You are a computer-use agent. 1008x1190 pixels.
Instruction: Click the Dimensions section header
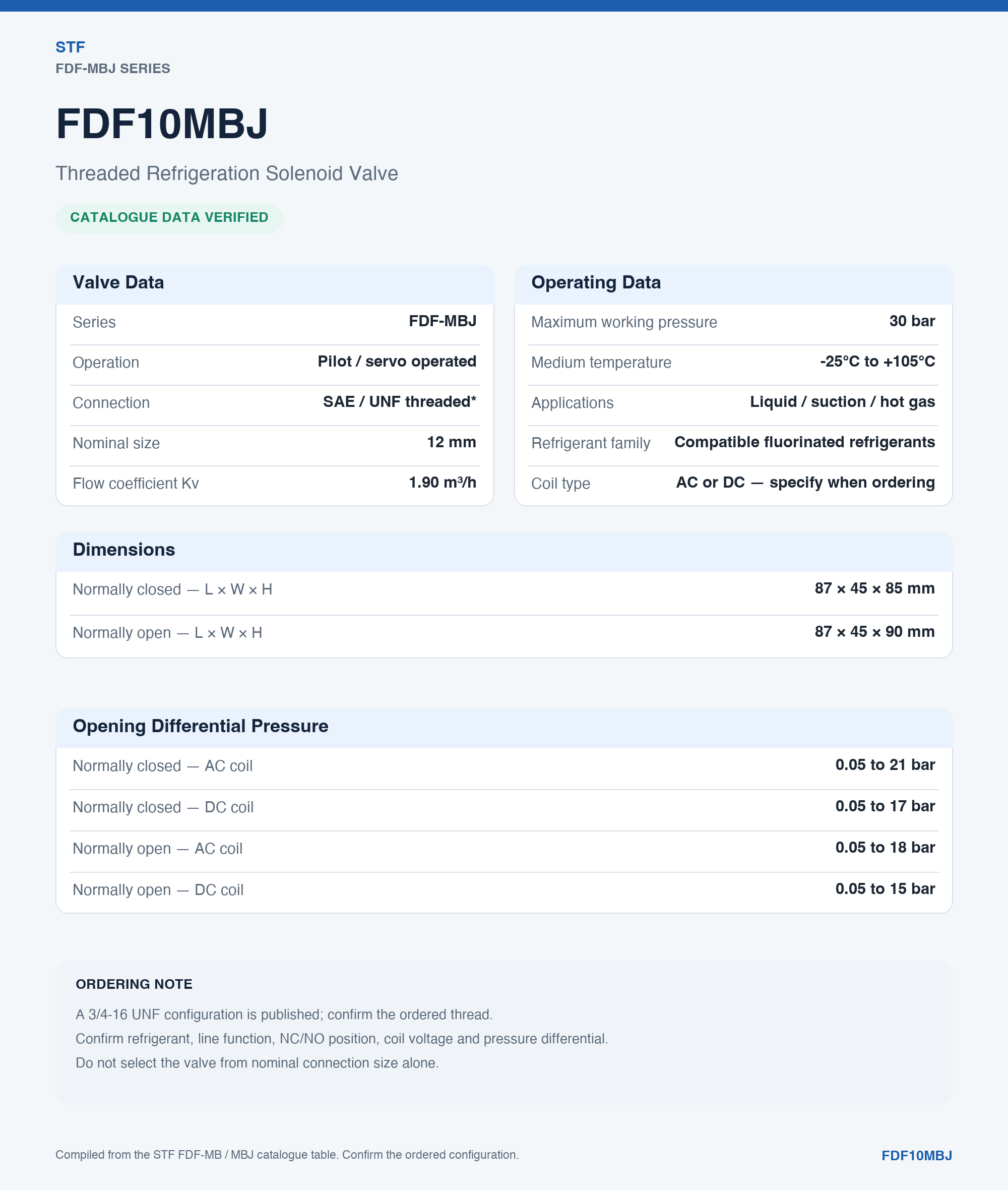(x=124, y=550)
